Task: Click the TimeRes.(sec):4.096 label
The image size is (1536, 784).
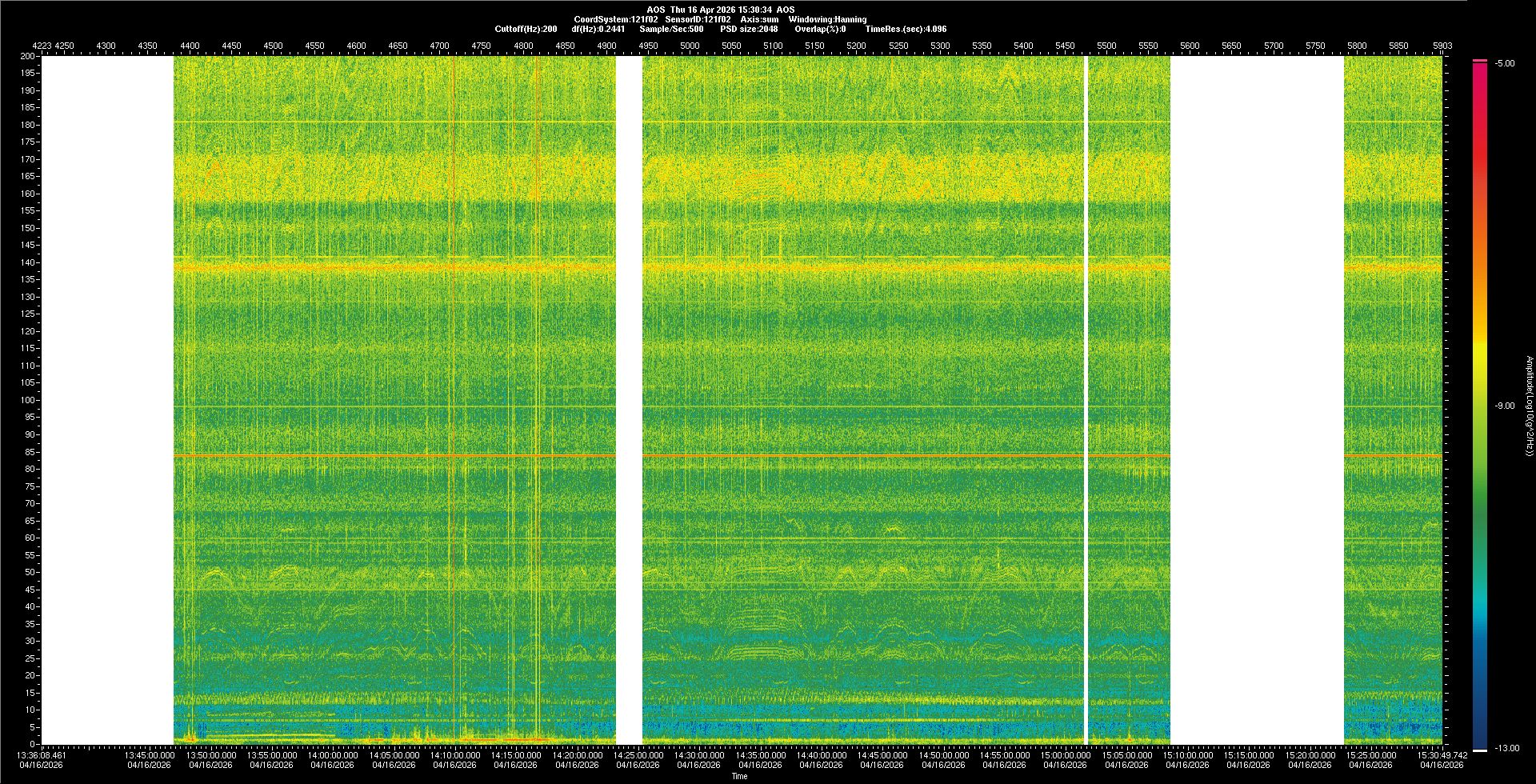Action: (x=906, y=29)
